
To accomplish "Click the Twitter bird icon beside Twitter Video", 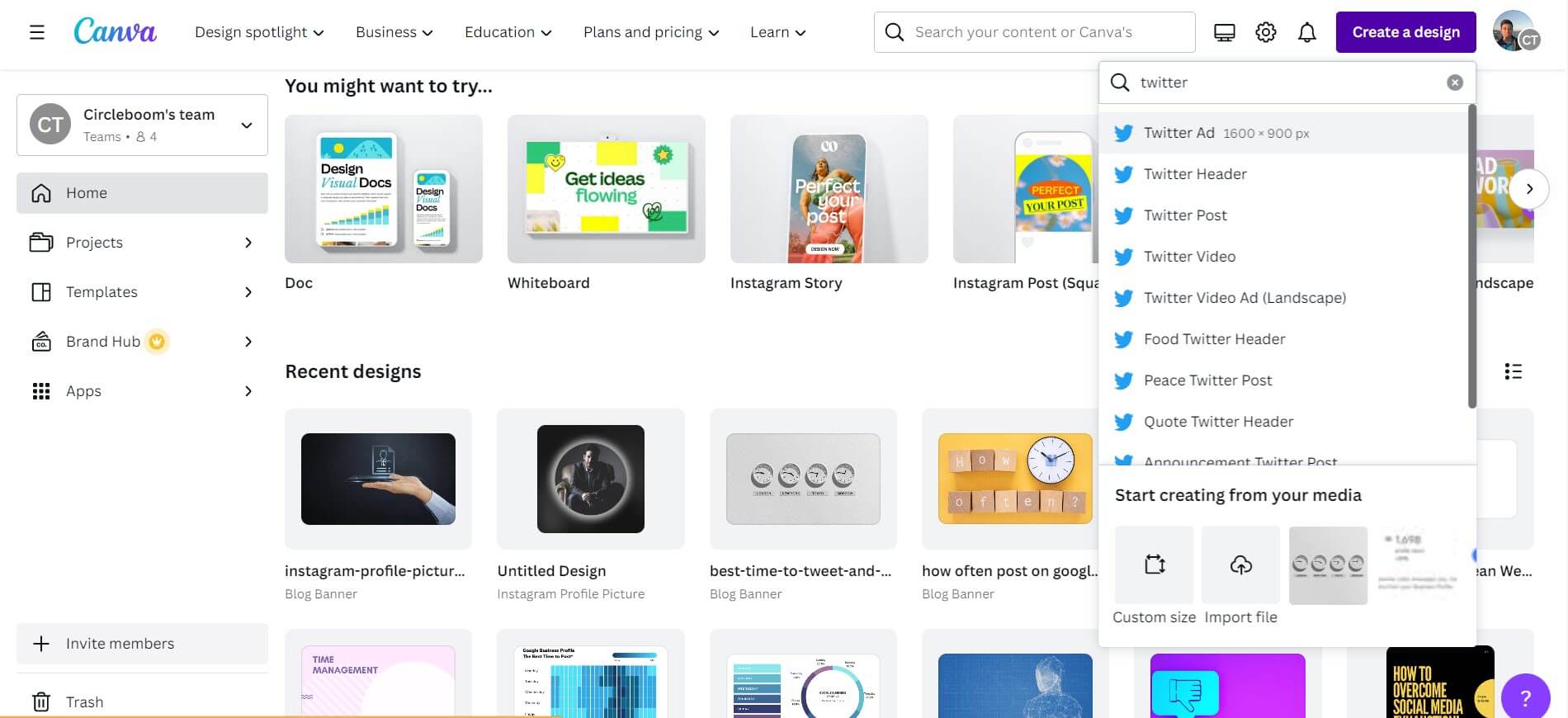I will click(1123, 257).
